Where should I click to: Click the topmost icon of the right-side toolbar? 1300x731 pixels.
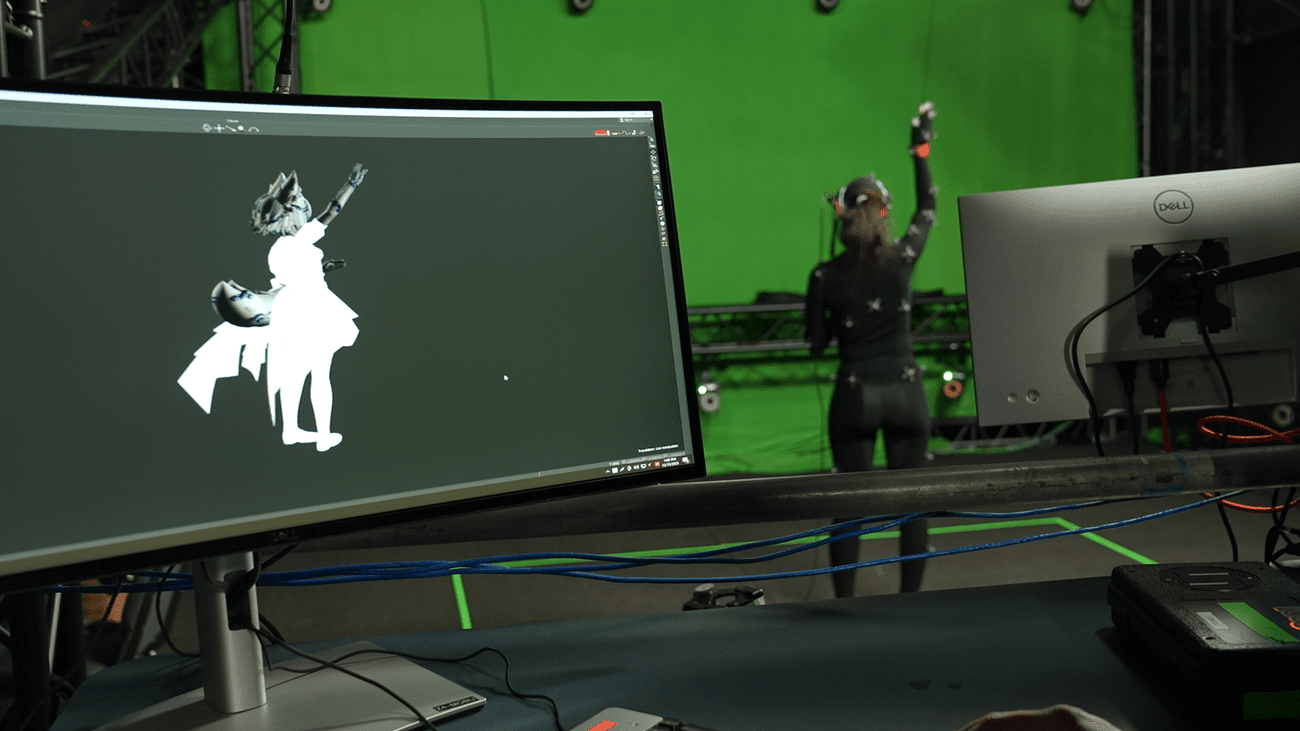[651, 145]
